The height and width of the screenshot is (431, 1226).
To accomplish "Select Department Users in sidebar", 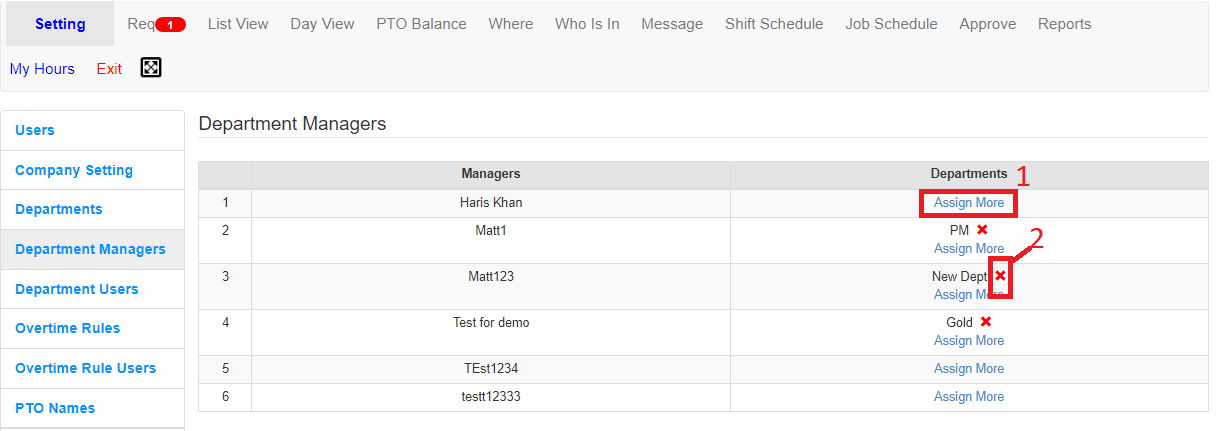I will 77,289.
